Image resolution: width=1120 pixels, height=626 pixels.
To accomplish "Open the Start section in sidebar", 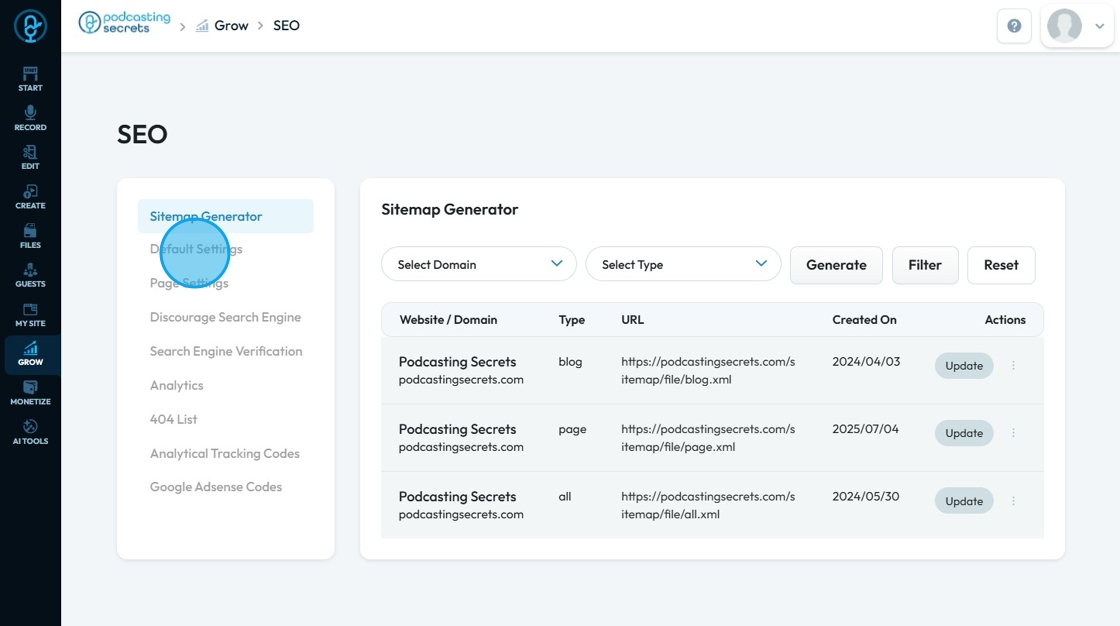I will coord(30,78).
